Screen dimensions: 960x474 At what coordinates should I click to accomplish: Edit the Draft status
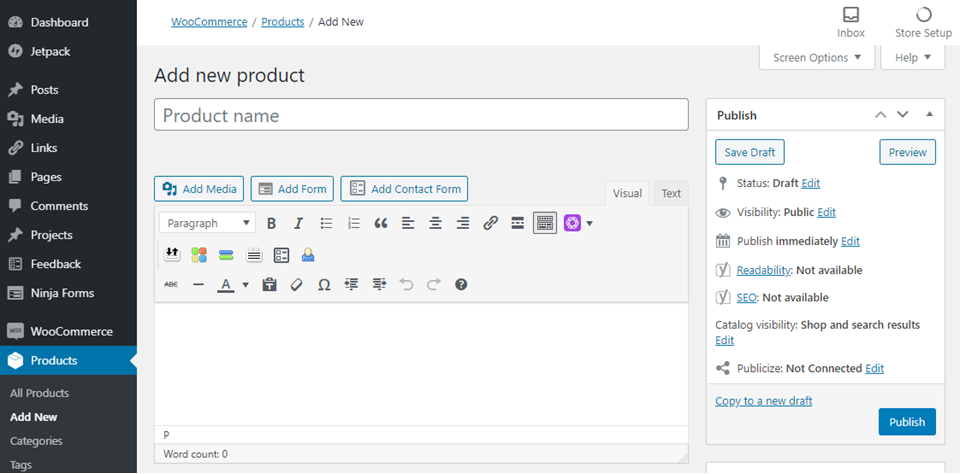click(x=811, y=183)
